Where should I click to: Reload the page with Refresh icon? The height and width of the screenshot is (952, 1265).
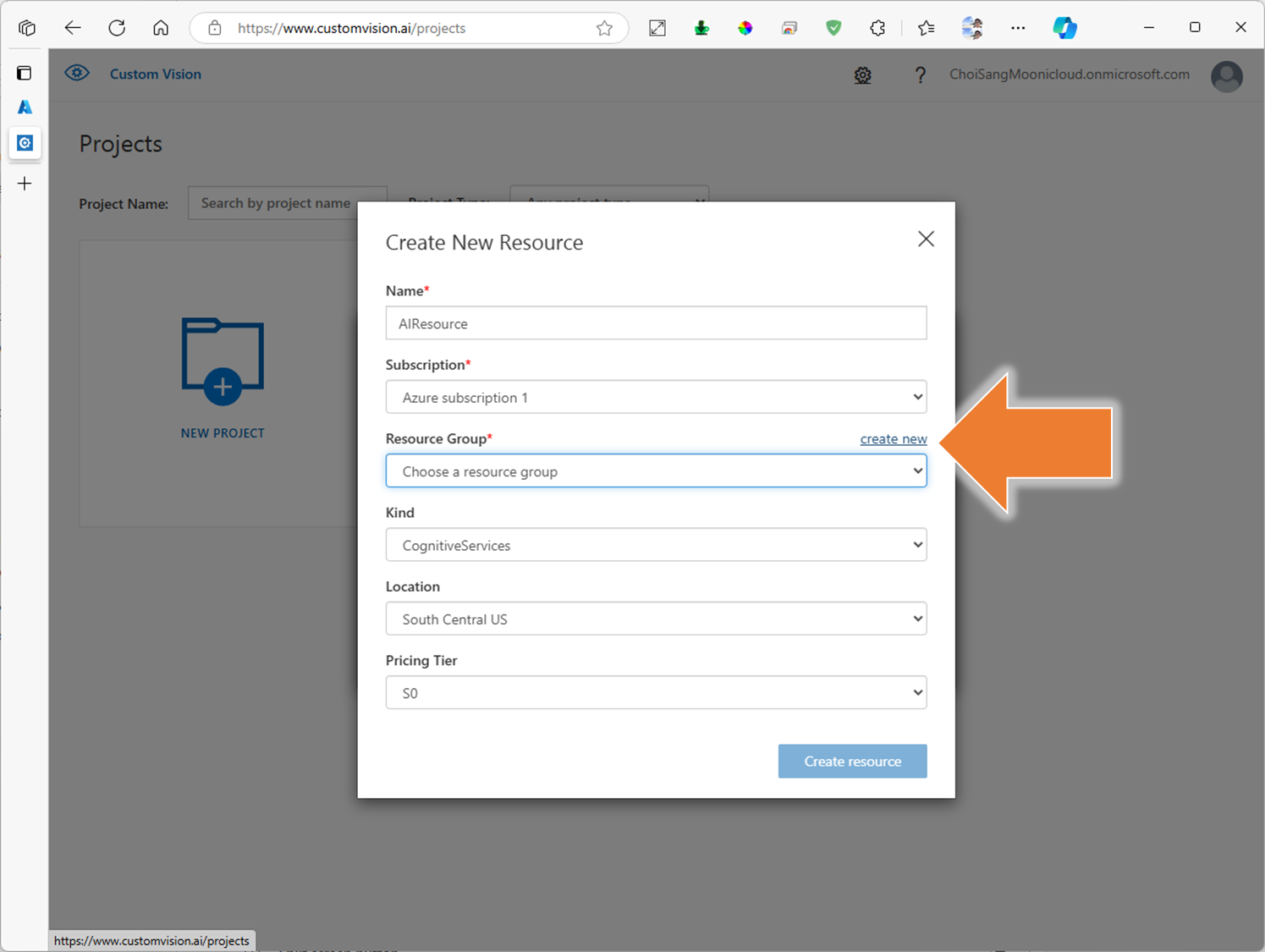point(117,28)
